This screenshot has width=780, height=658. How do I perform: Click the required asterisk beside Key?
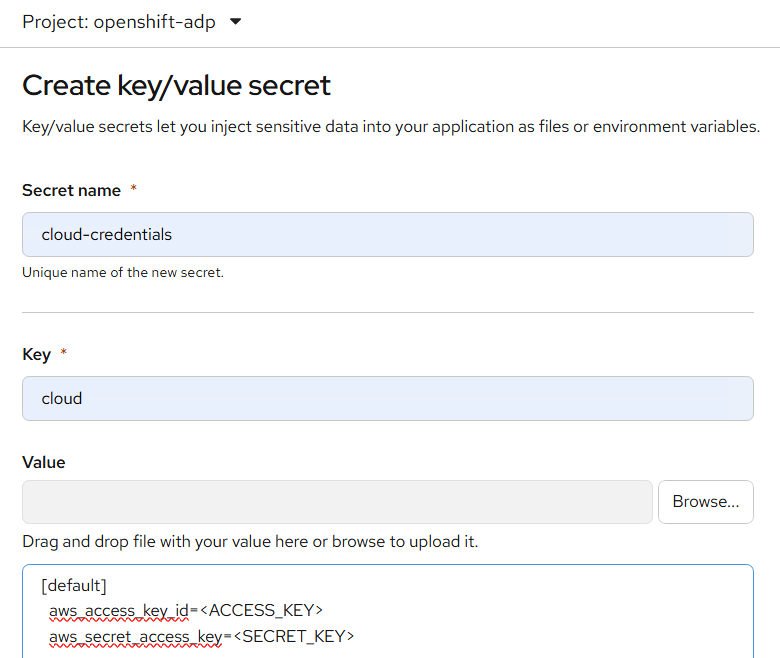(x=64, y=353)
